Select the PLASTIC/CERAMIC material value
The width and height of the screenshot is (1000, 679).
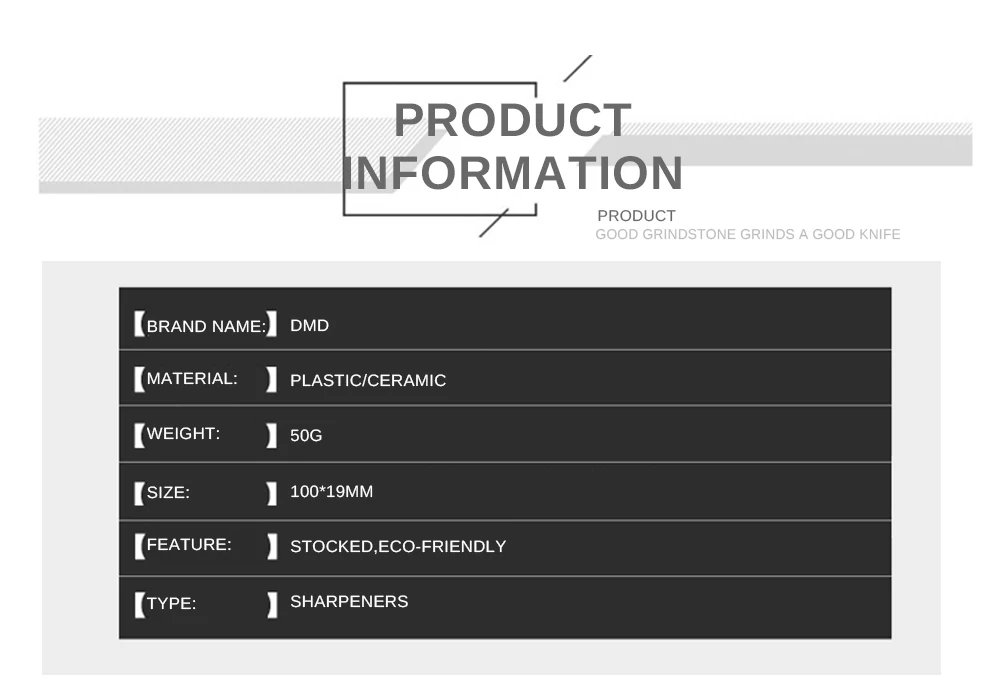point(367,380)
